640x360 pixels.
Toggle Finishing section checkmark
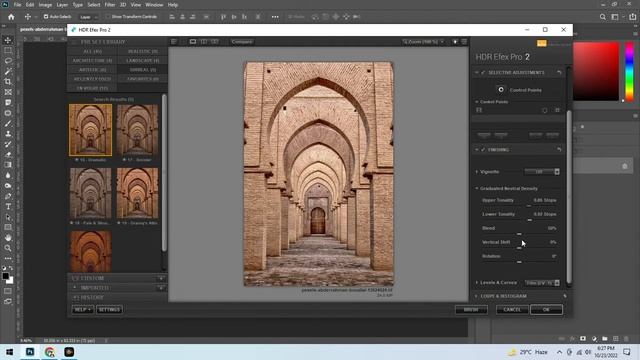[483, 150]
